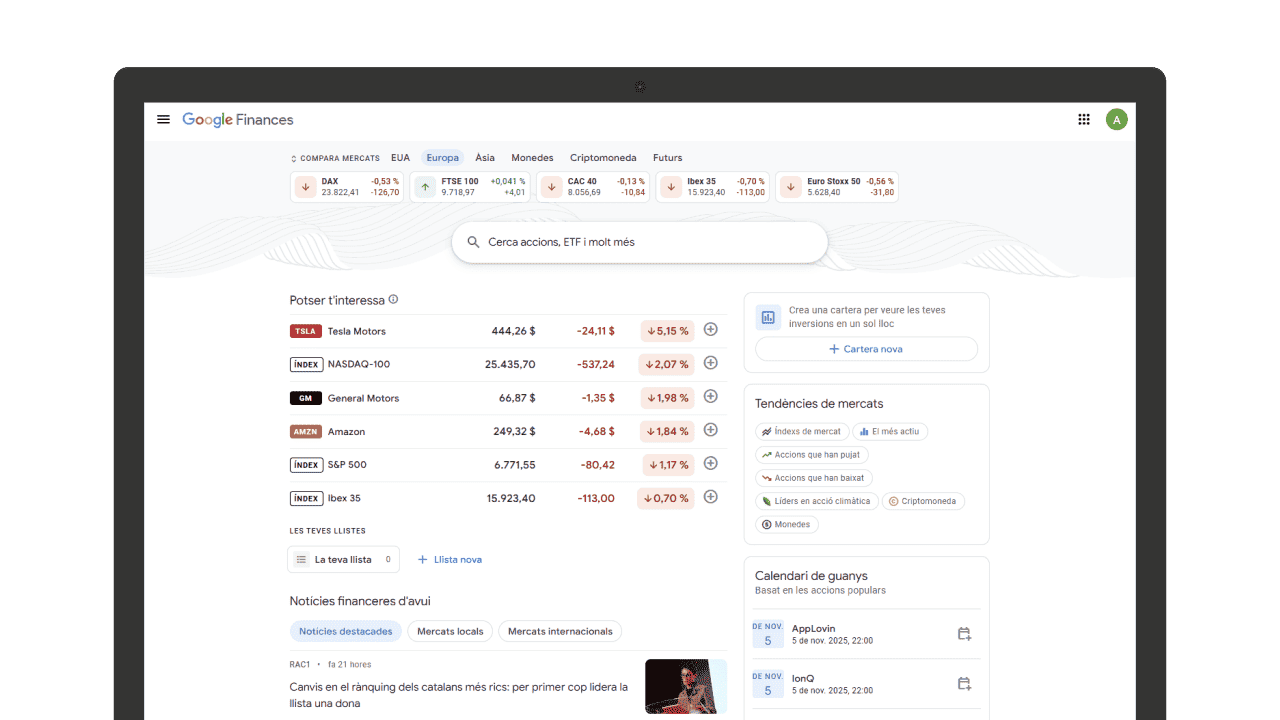Viewport: 1280px width, 720px height.
Task: View info tooltip next to Potser t'interessa
Action: point(394,298)
